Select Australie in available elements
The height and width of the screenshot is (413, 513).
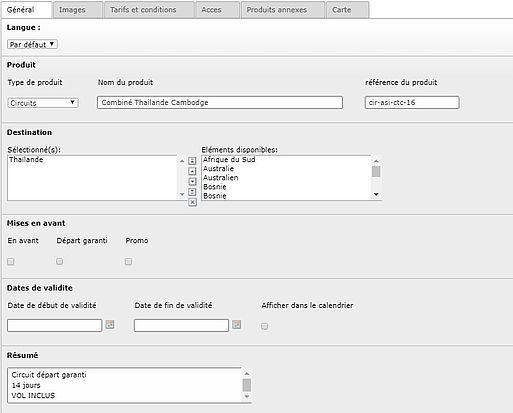(x=219, y=169)
